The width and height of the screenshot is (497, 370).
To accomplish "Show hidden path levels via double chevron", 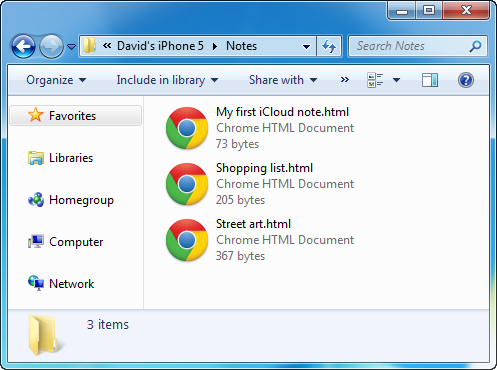I will 107,46.
